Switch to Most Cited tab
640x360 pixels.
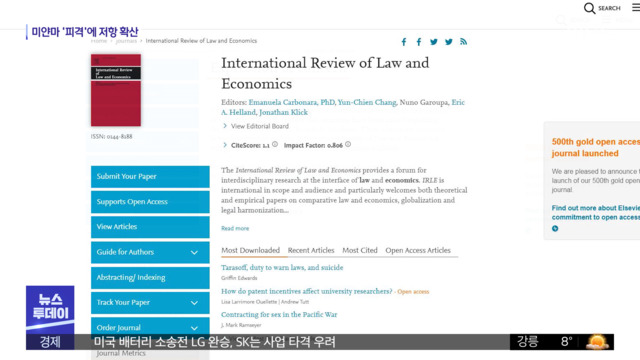[x=360, y=250]
